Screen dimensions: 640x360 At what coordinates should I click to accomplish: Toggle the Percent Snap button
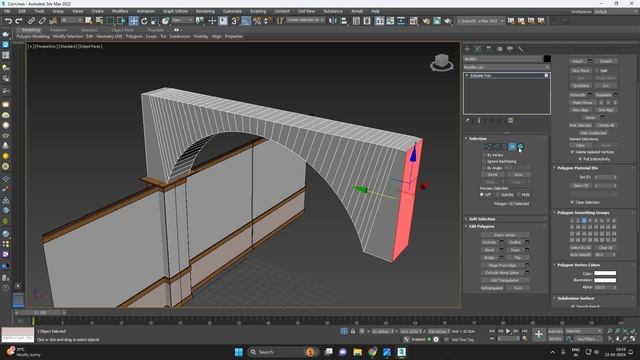click(x=257, y=20)
